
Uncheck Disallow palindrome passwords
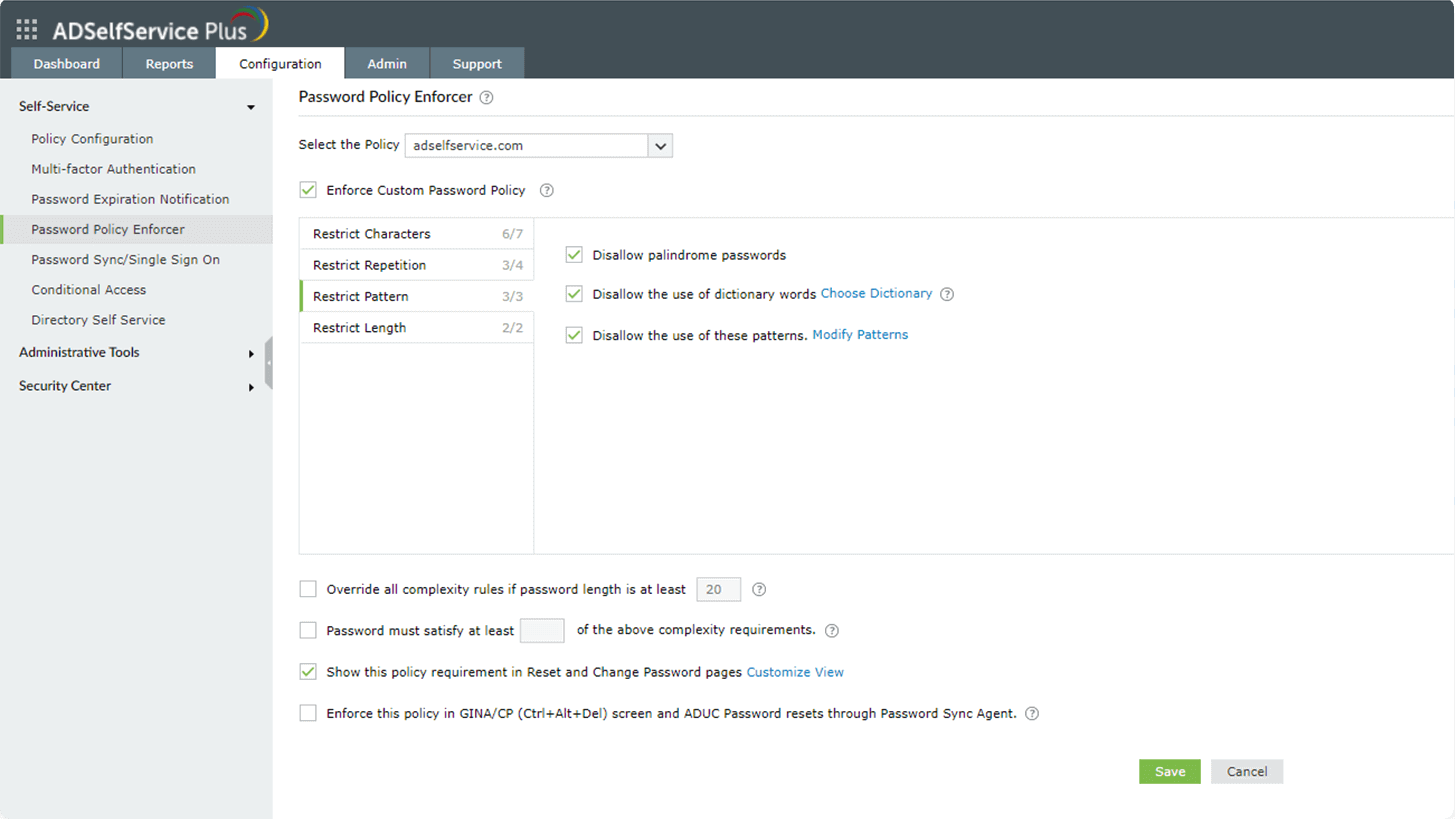click(574, 255)
